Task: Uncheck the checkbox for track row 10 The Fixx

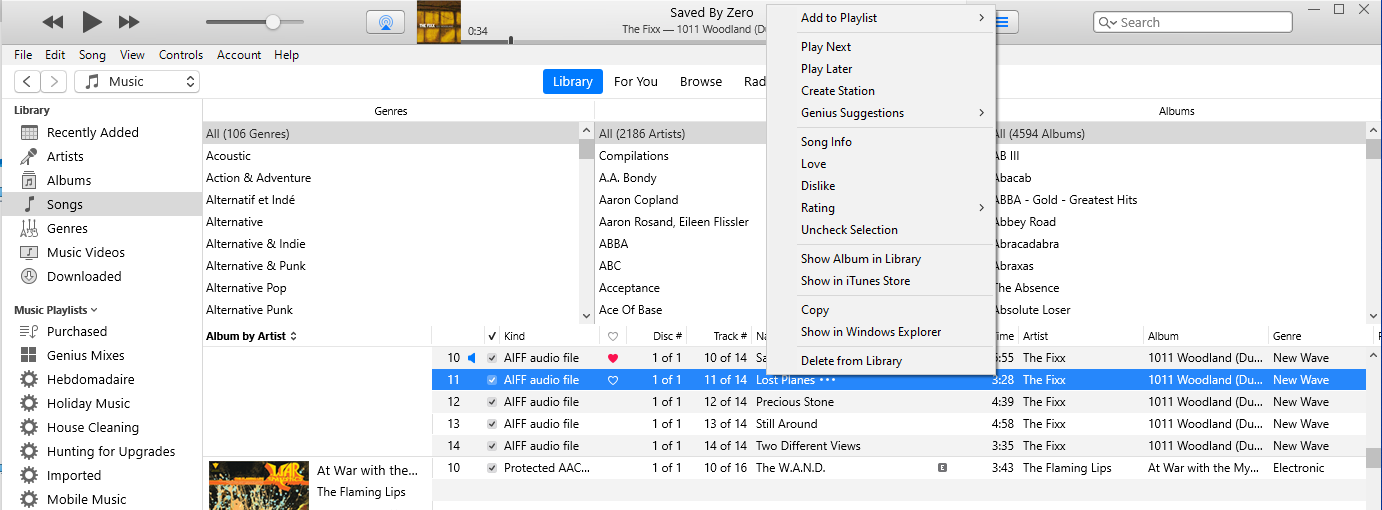Action: pos(491,358)
